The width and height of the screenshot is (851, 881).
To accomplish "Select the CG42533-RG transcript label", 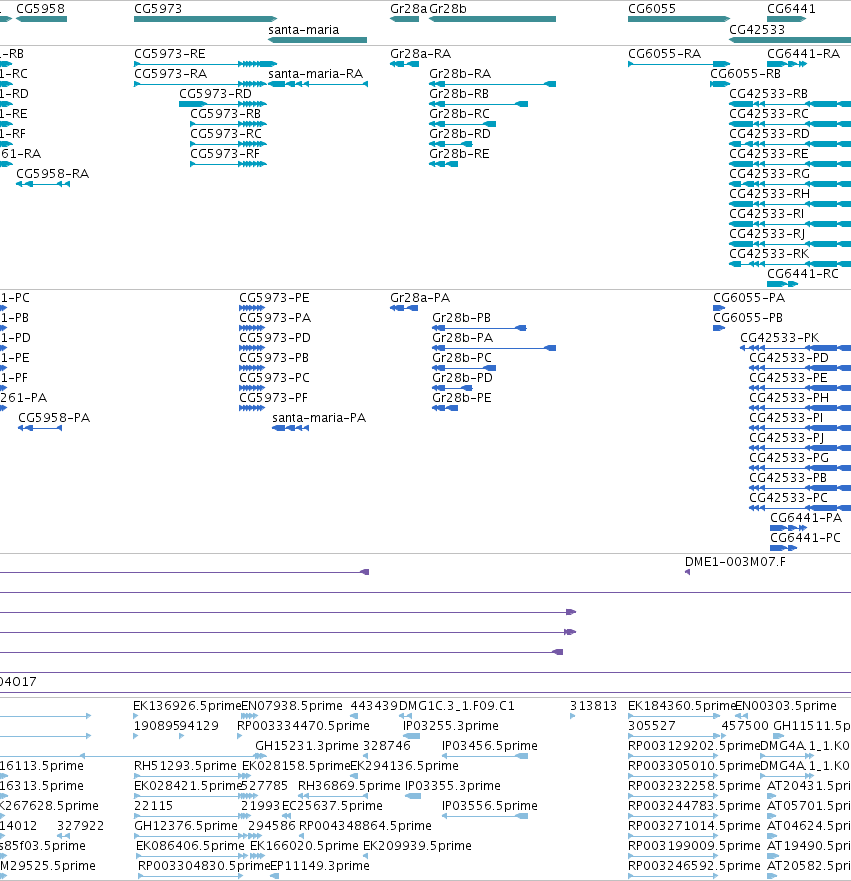I will 770,174.
